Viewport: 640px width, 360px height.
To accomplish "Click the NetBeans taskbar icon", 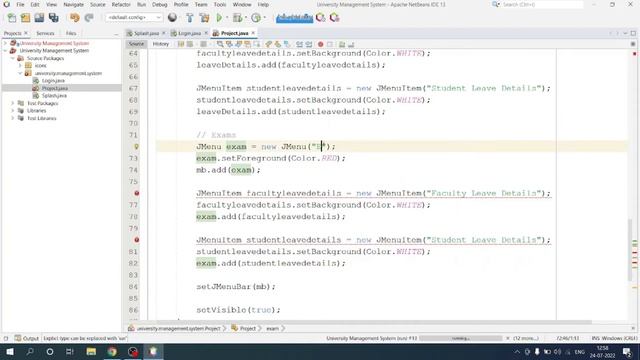I will click(153, 351).
